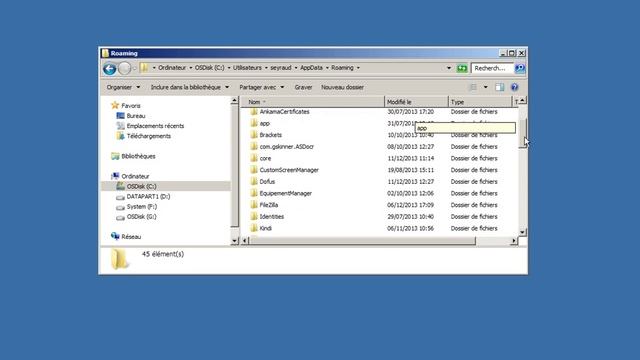
Task: Open the address history dropdown arrow
Action: [x=449, y=68]
